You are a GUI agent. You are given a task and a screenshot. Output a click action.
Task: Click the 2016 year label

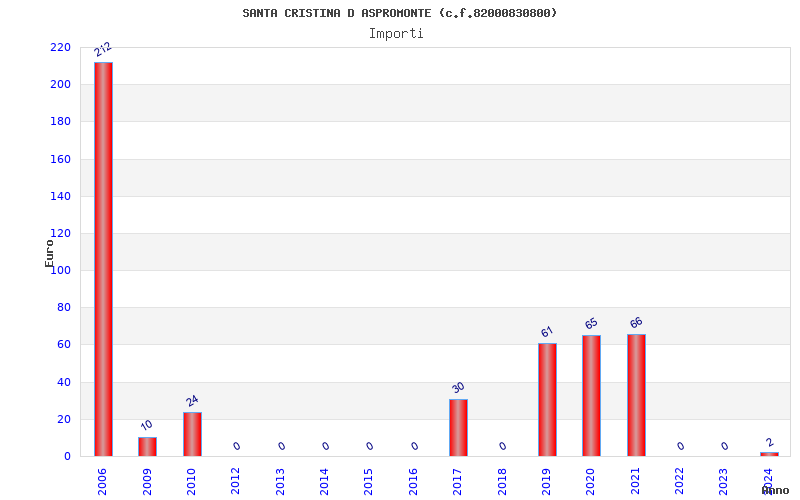pos(413,482)
